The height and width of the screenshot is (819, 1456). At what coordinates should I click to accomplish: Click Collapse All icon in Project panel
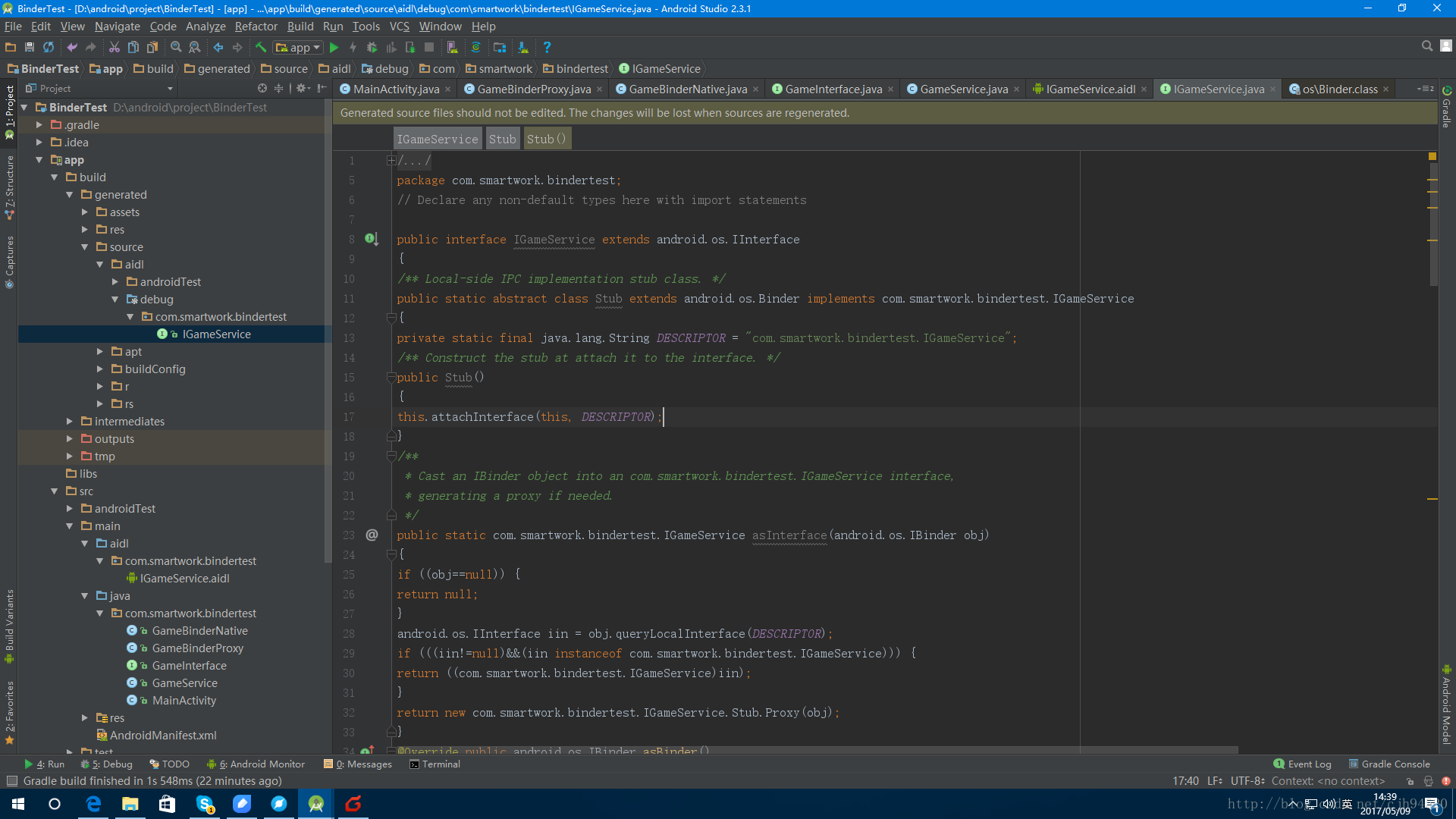278,88
